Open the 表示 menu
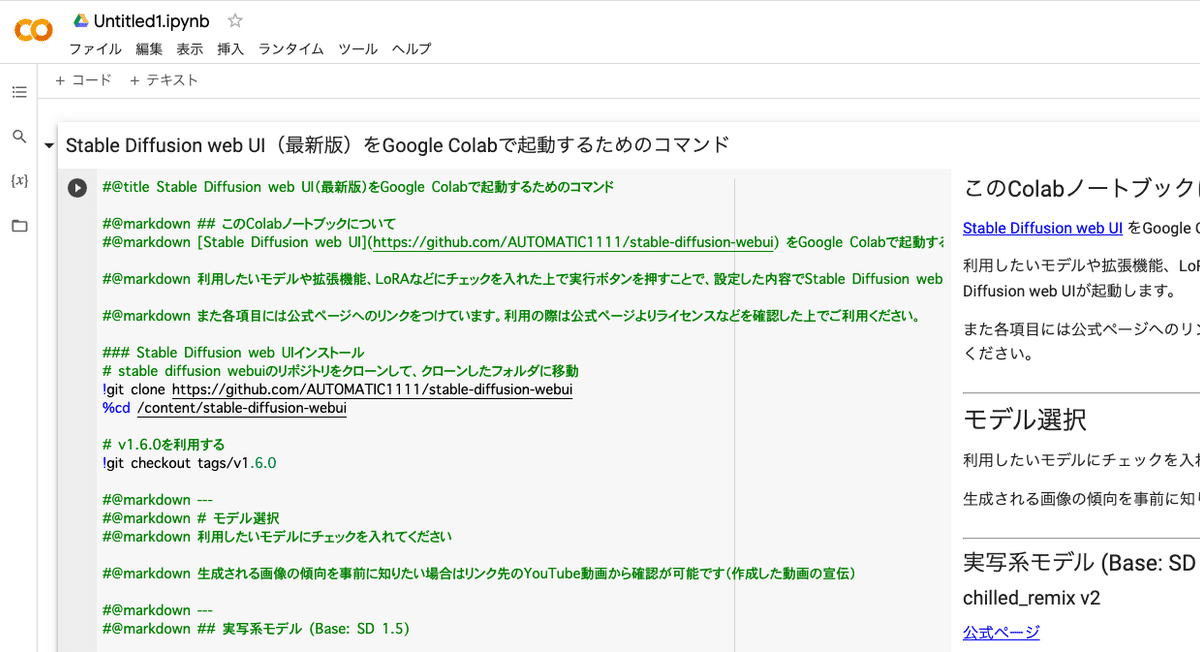Screen dimensions: 1200x652 (190, 49)
